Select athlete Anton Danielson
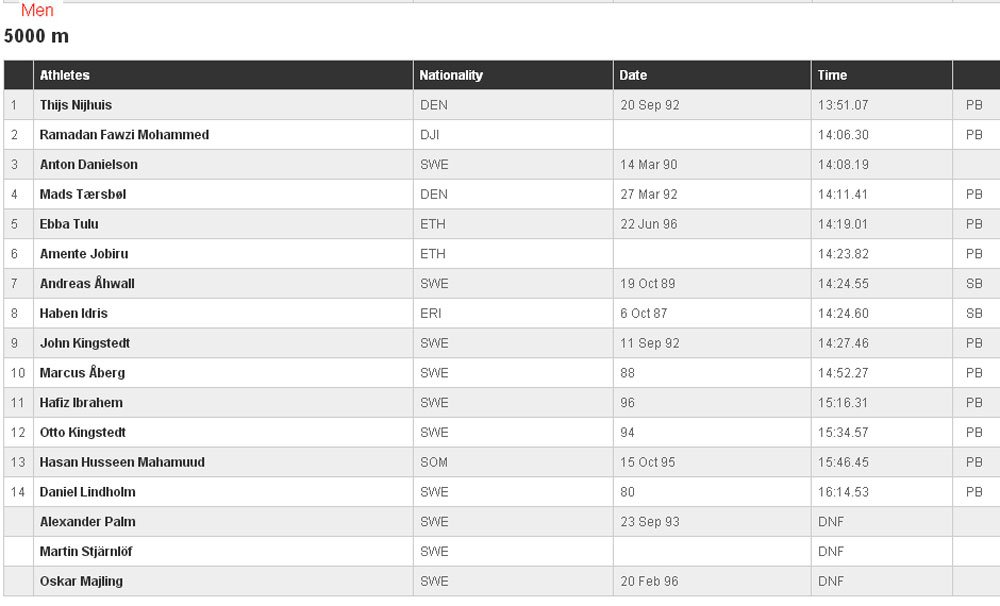This screenshot has width=1000, height=606. (89, 165)
